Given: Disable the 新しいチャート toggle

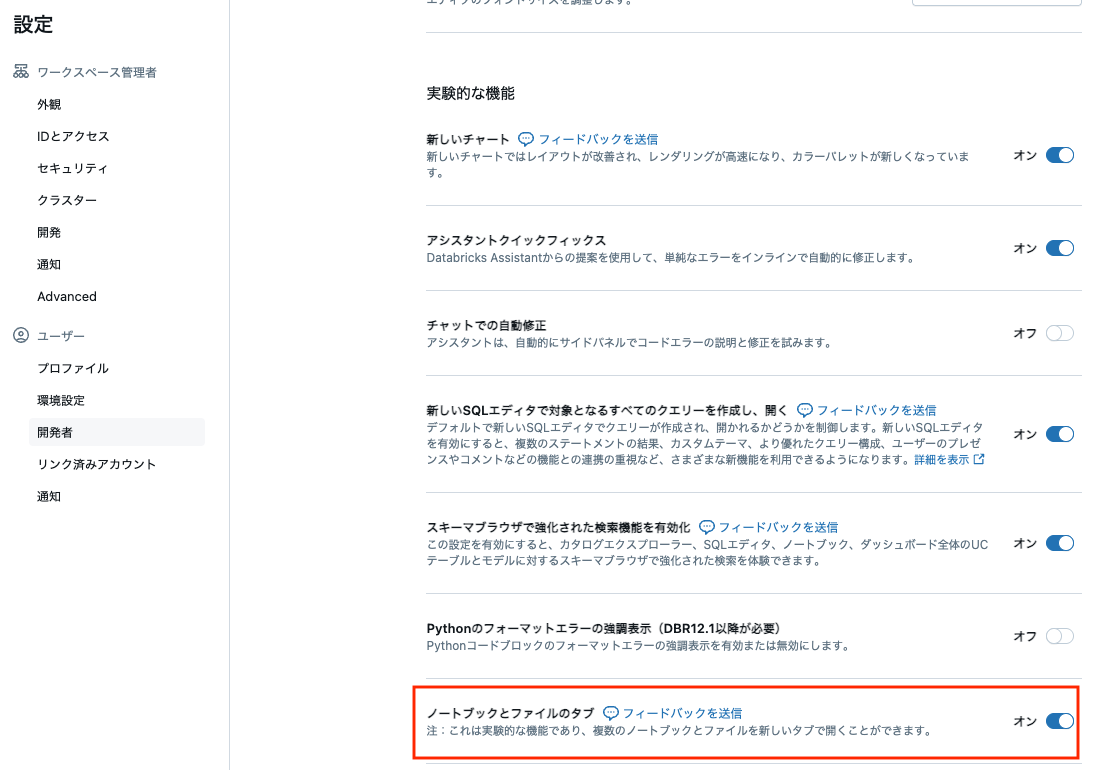Looking at the screenshot, I should tap(1059, 155).
